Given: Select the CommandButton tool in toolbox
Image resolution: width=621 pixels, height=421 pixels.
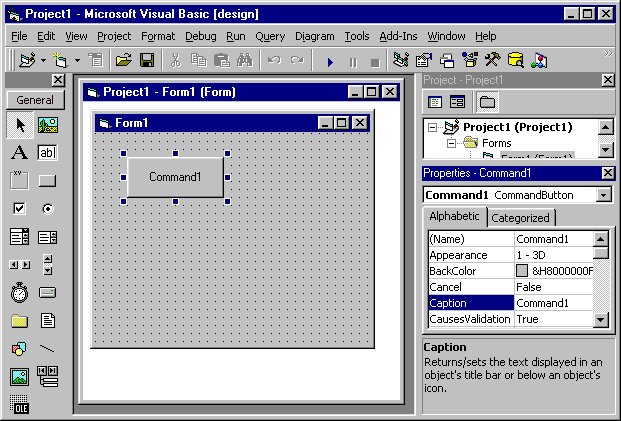Looking at the screenshot, I should (48, 181).
